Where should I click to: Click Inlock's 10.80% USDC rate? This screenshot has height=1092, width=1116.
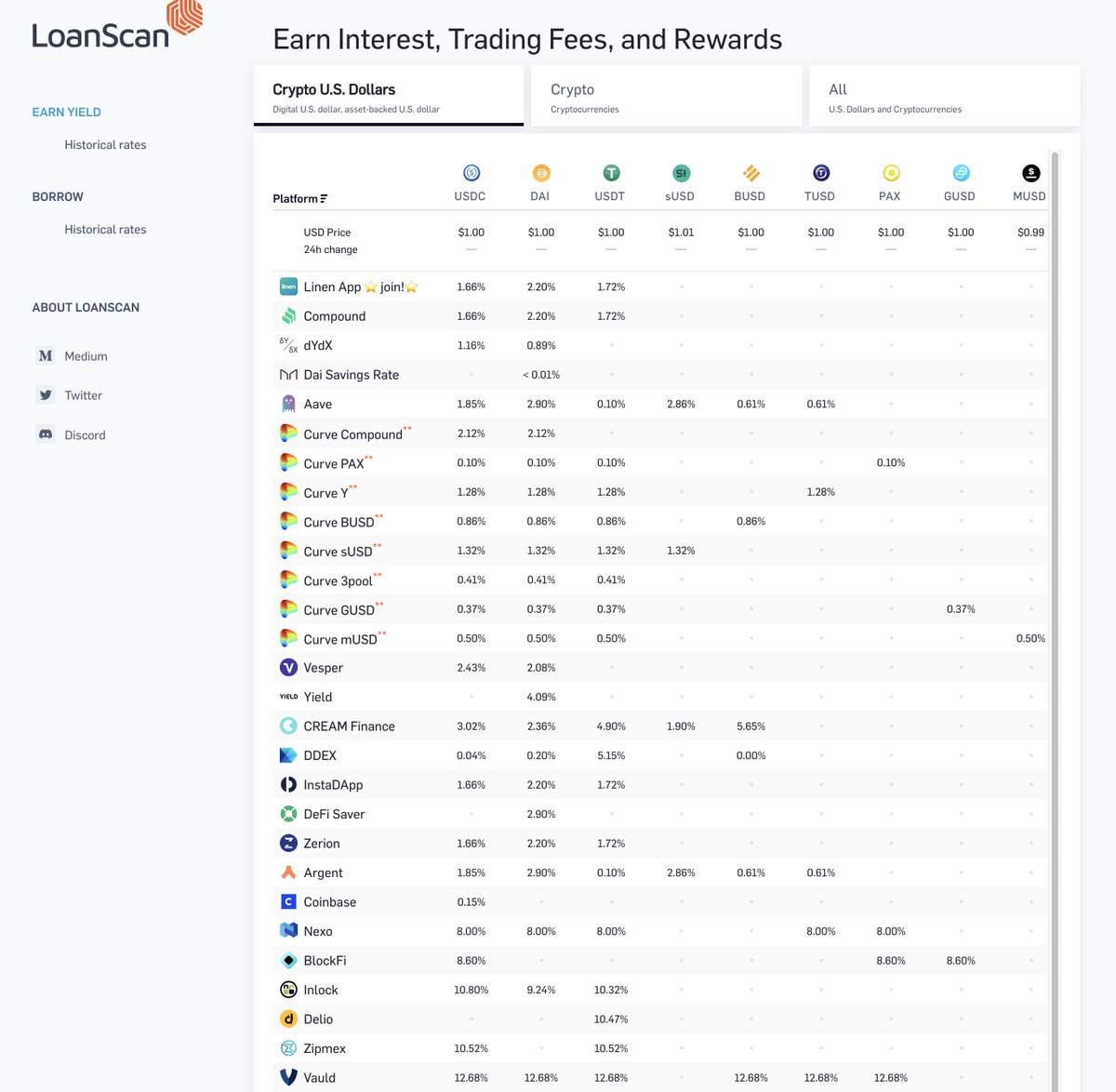click(472, 990)
